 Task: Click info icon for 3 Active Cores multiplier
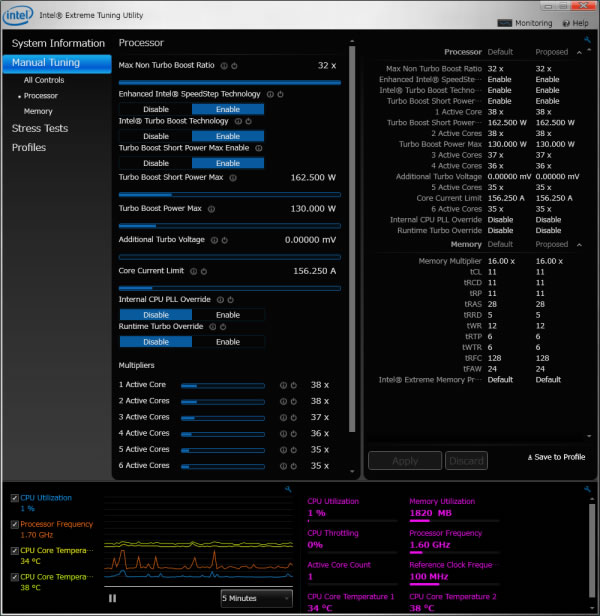tap(283, 418)
